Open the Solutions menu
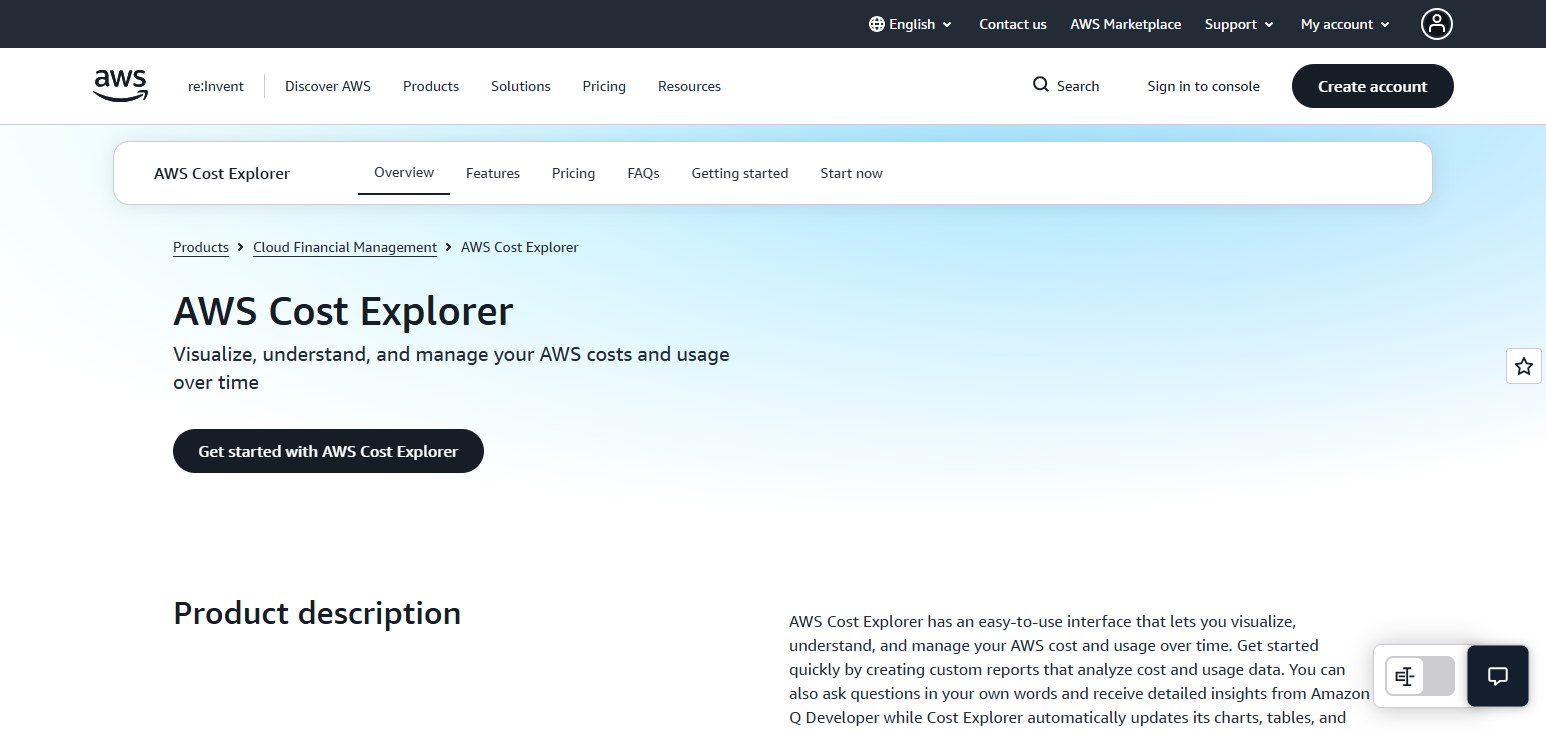This screenshot has height=732, width=1546. (521, 86)
